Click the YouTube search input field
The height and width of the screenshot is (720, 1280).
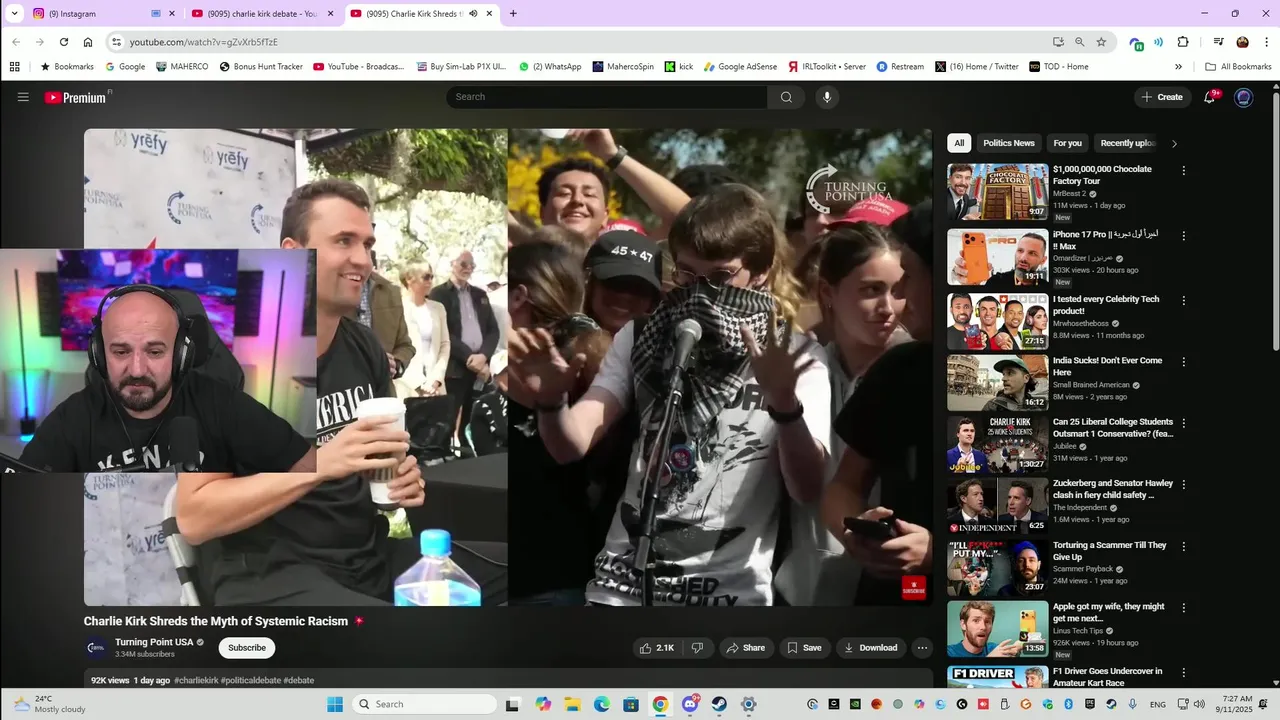tap(607, 97)
